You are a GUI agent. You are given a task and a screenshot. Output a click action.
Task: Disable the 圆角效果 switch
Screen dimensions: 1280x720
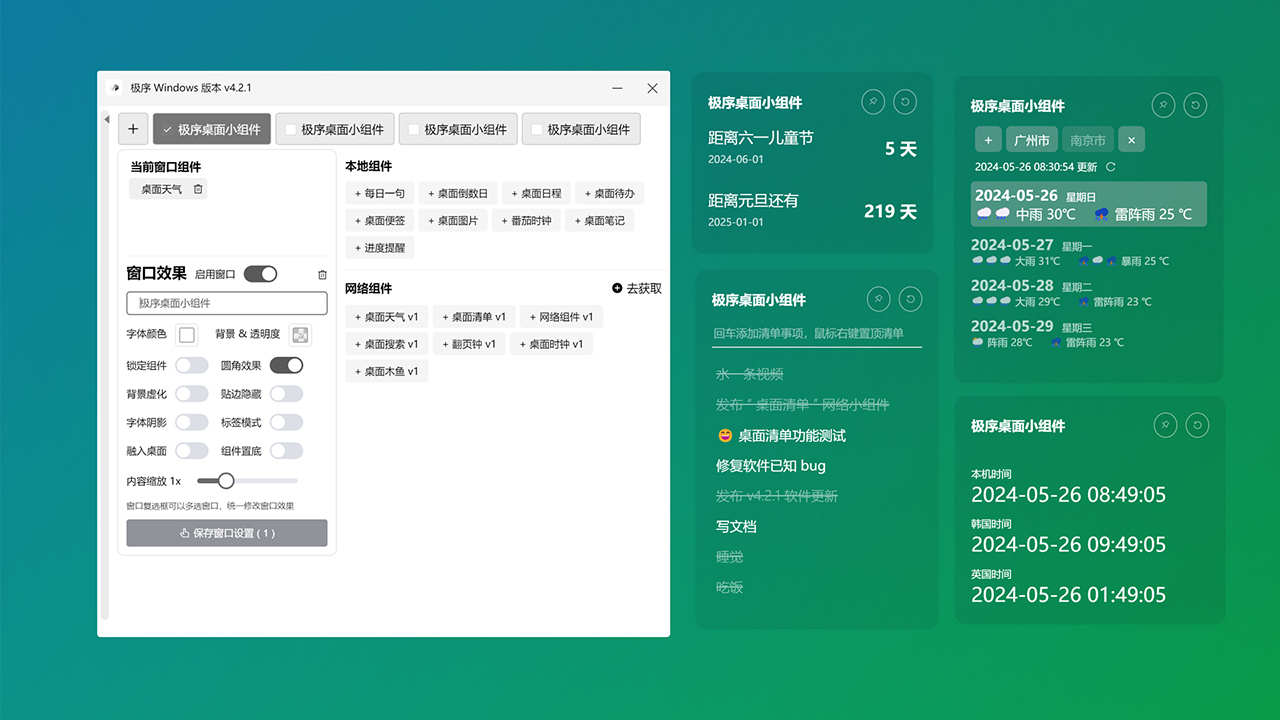286,366
